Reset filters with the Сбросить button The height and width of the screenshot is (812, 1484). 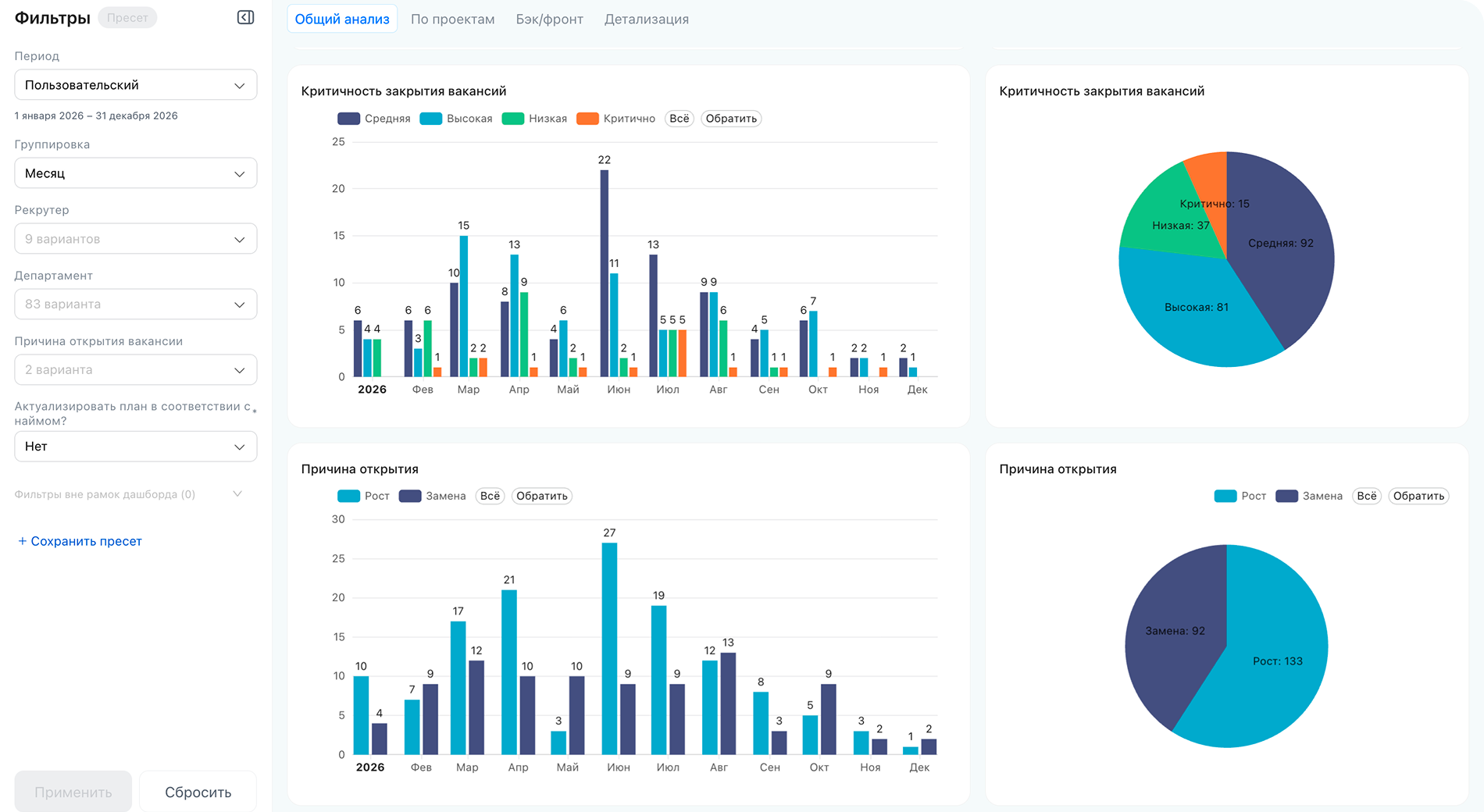click(x=198, y=792)
